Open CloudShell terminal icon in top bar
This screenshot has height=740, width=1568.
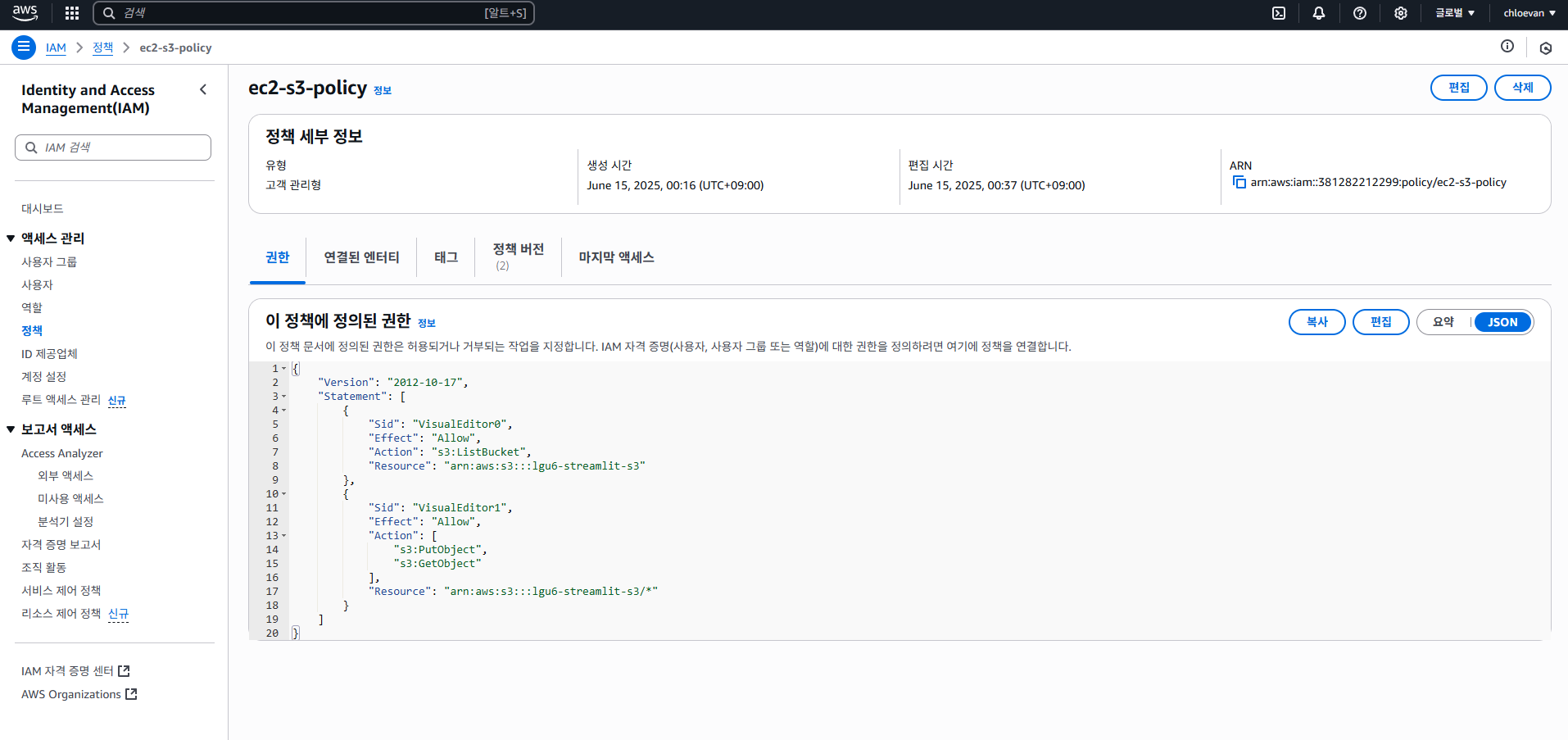click(x=1279, y=13)
